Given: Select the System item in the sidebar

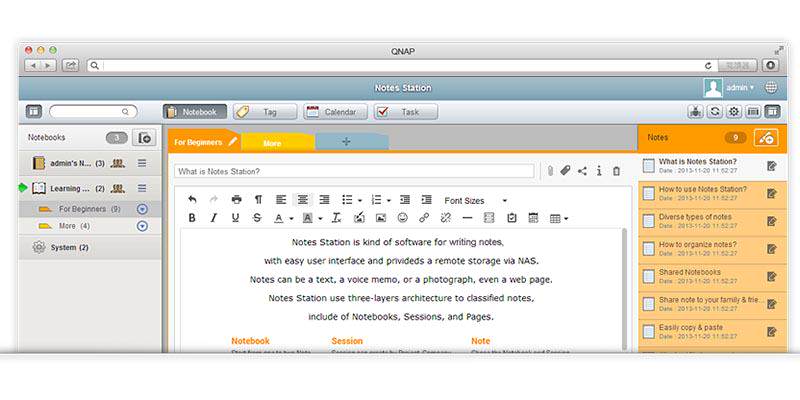Looking at the screenshot, I should 90,247.
